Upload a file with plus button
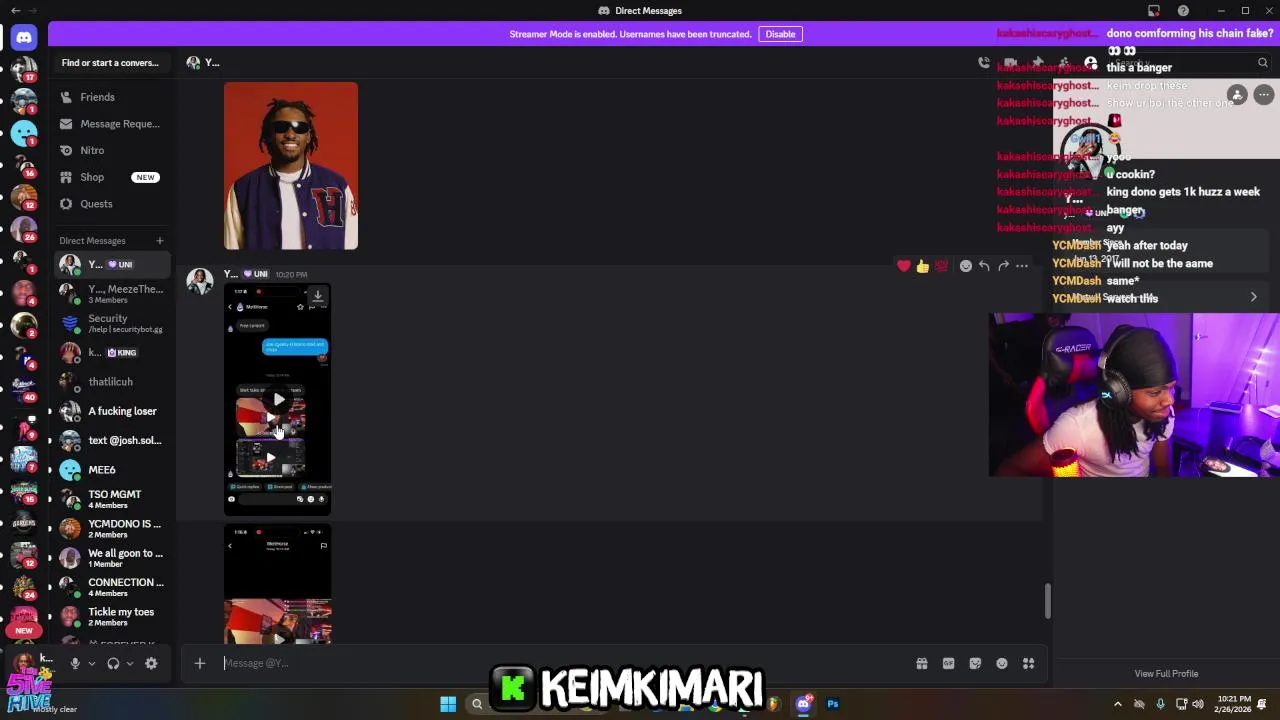 point(199,663)
